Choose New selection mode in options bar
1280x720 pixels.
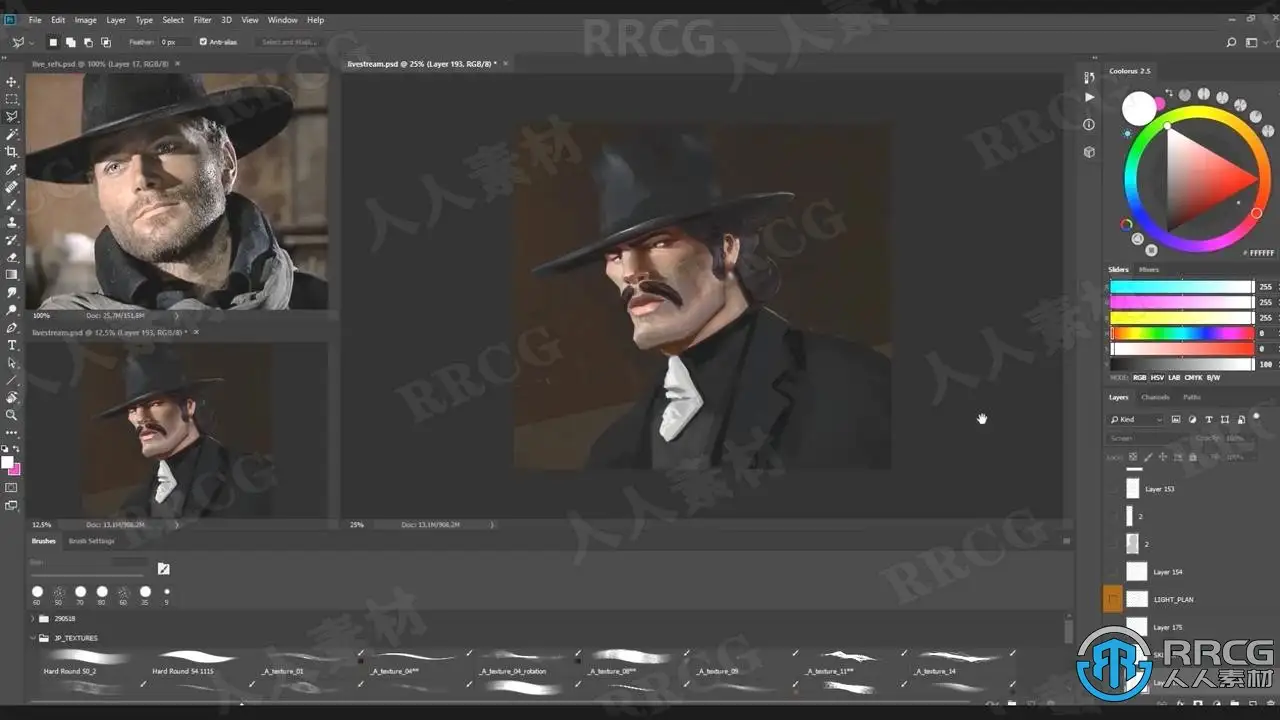point(53,42)
